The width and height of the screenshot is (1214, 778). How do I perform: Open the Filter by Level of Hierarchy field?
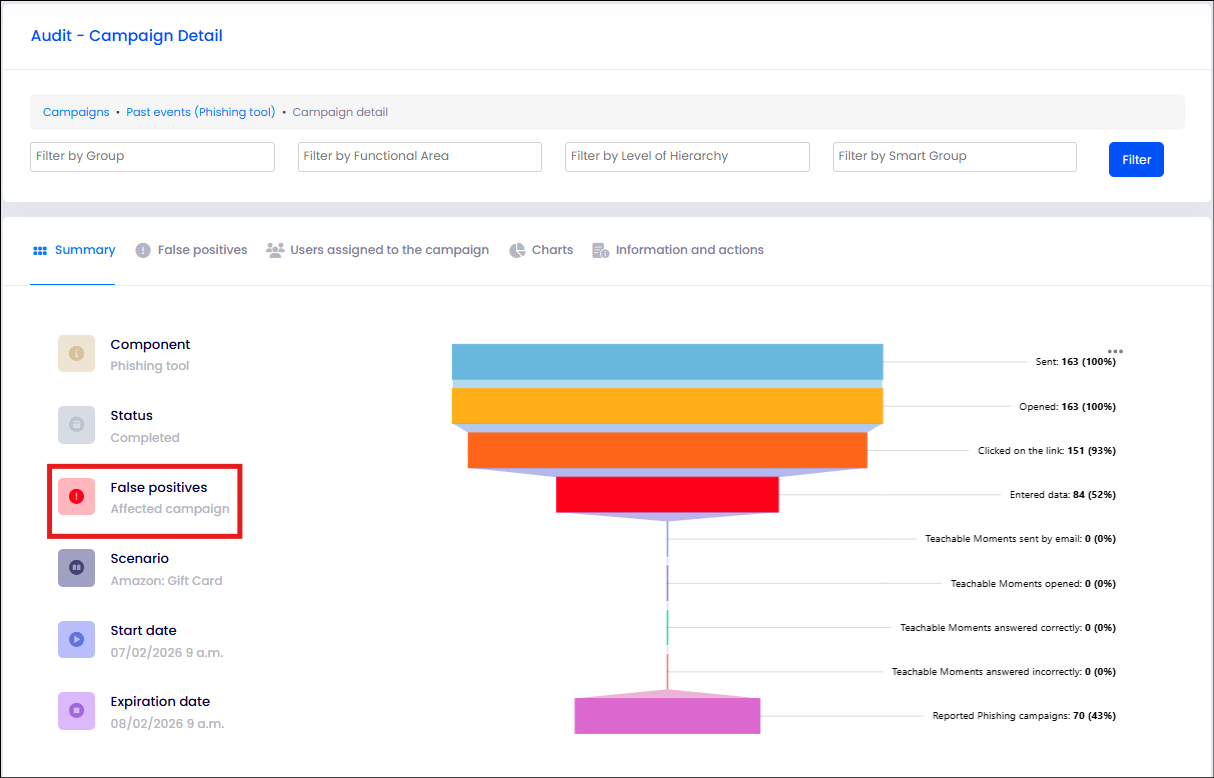pos(687,157)
